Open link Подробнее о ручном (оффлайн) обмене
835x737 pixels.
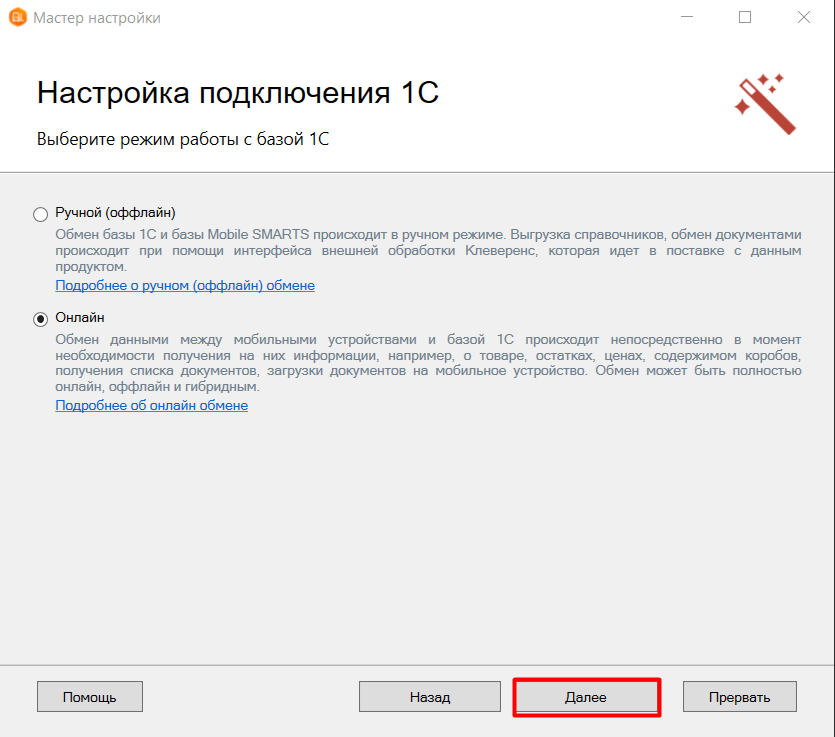coord(185,285)
